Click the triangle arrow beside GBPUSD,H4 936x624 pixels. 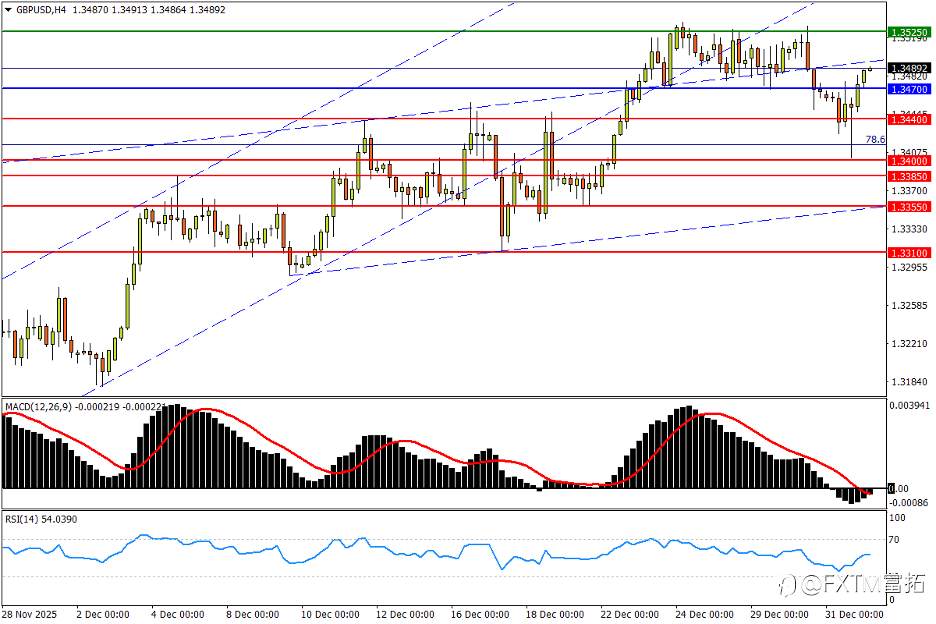click(8, 10)
